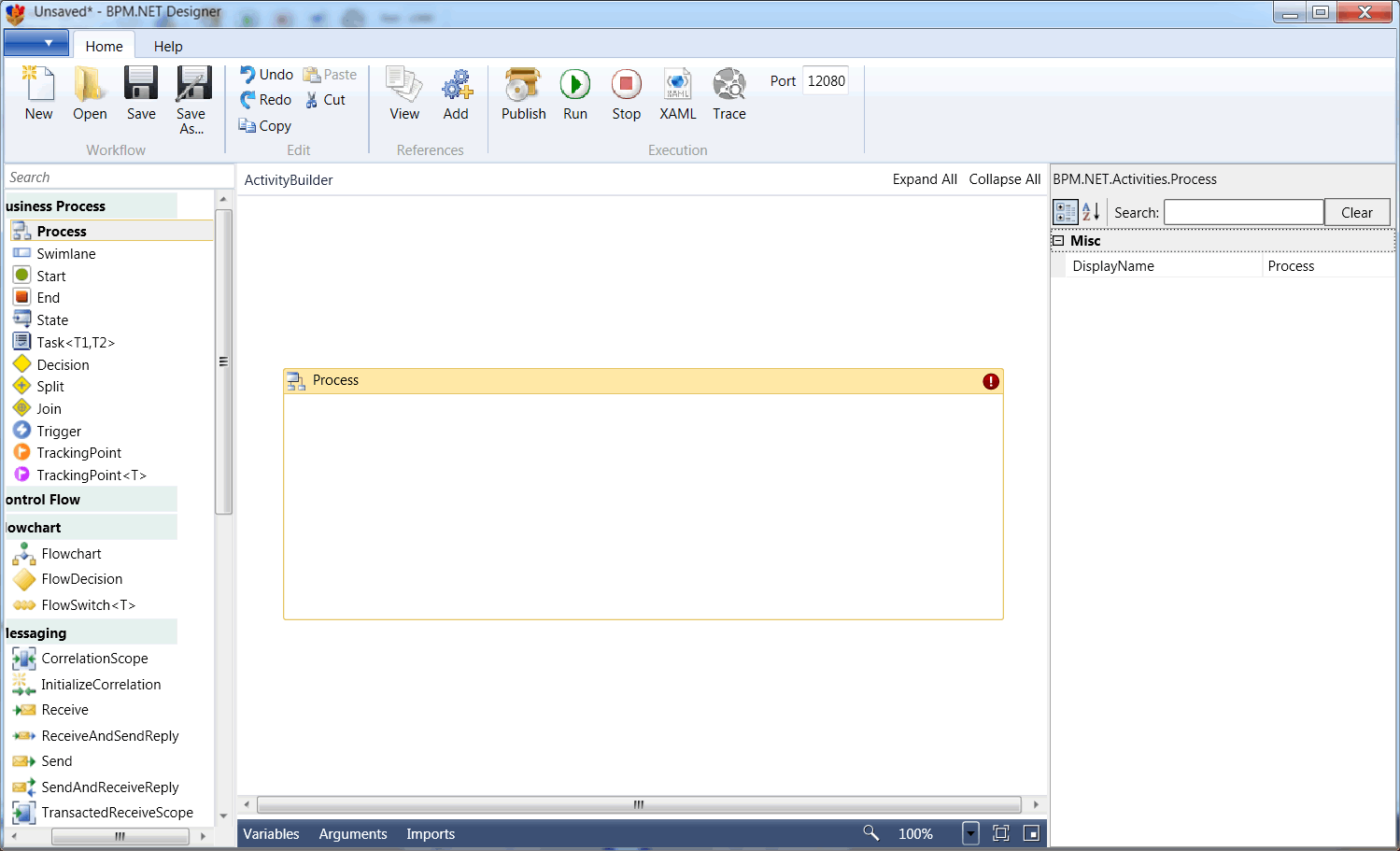Open the Imports panel

[431, 834]
